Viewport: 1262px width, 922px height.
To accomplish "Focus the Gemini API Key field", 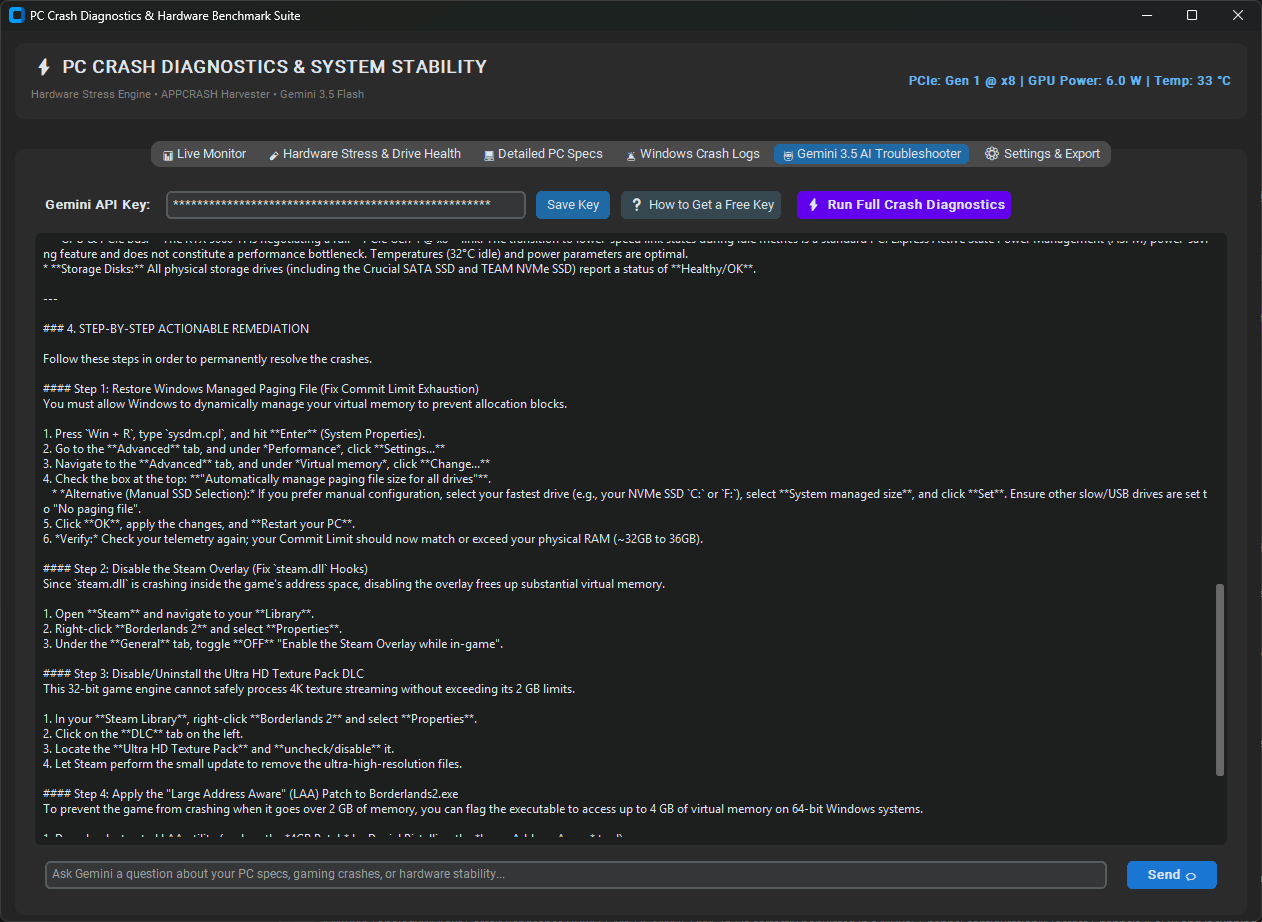I will 346,205.
